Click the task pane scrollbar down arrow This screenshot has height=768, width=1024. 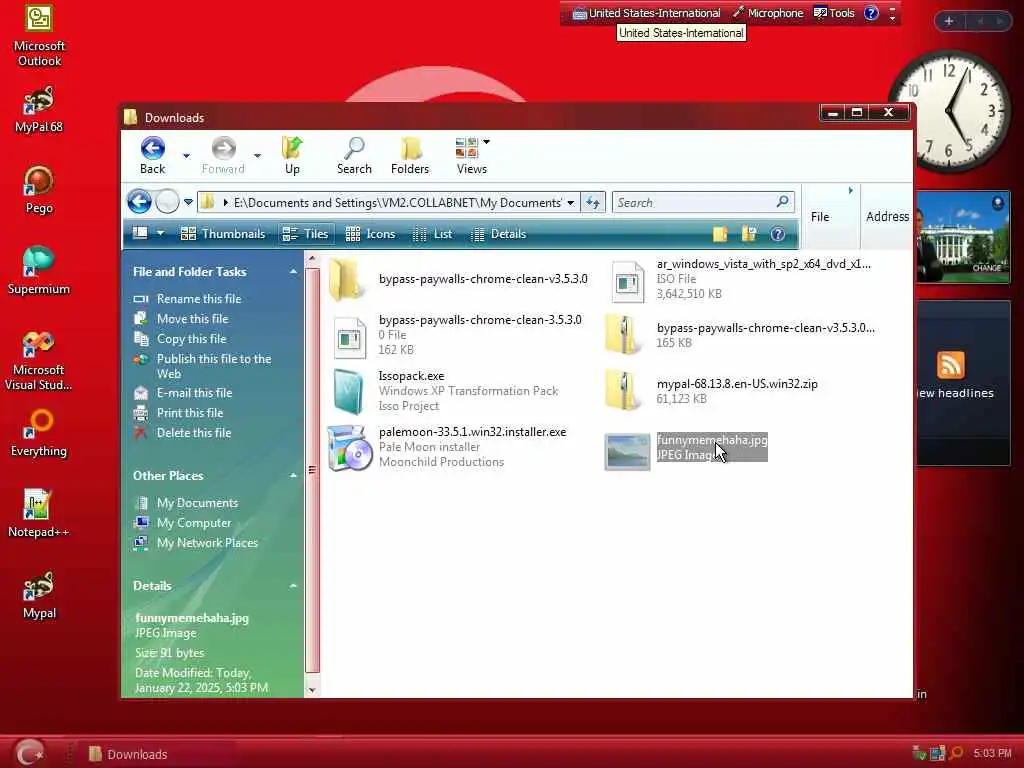(312, 690)
